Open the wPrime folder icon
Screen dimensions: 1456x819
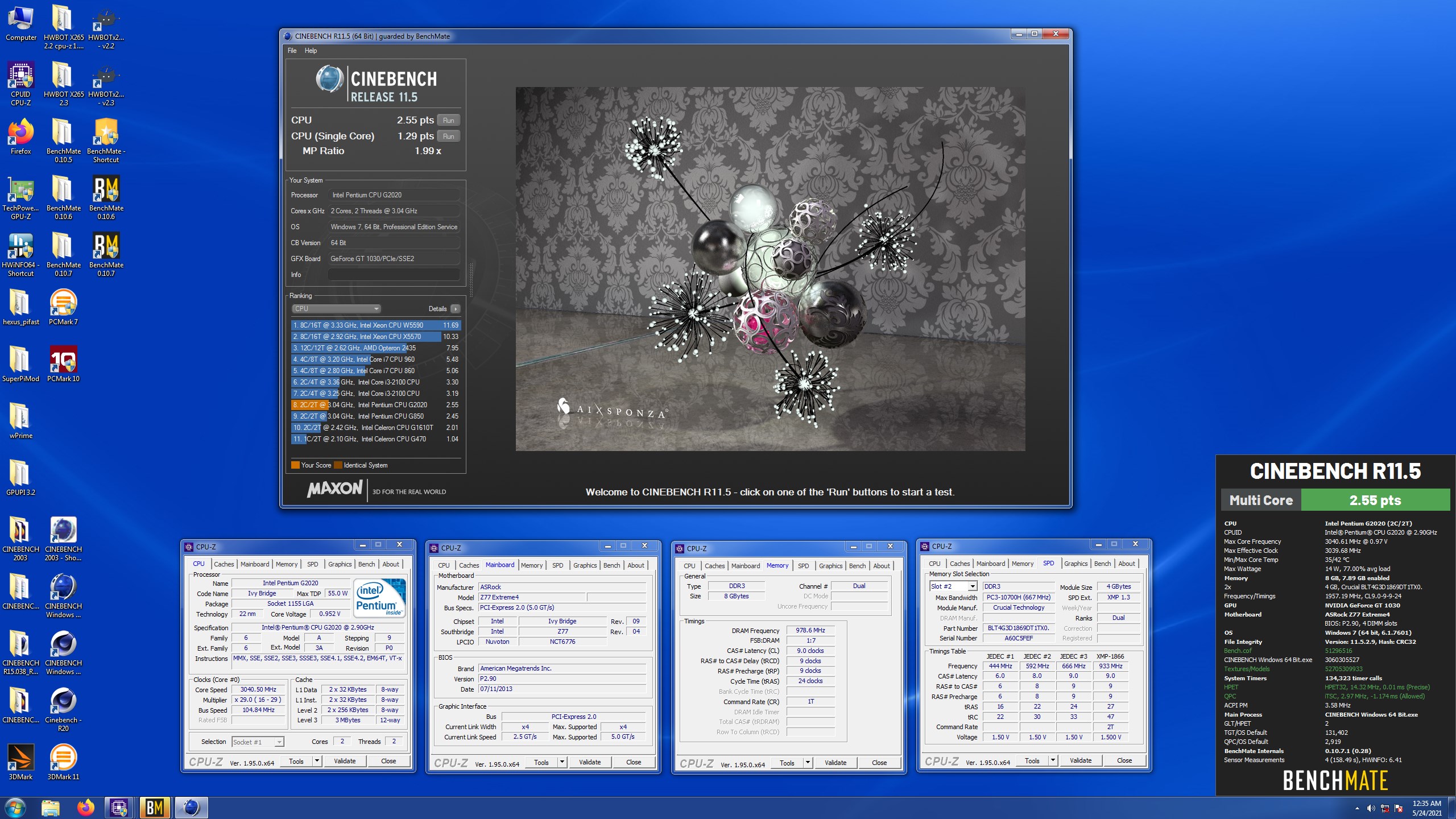point(20,421)
